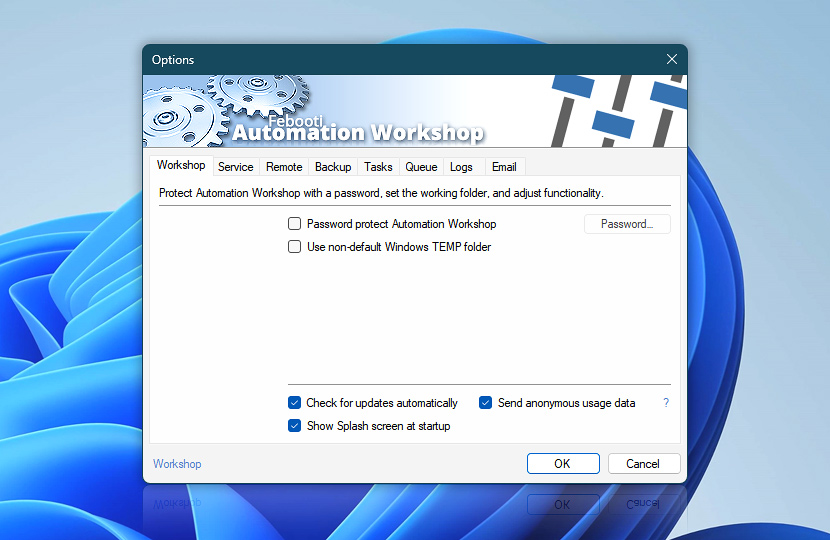Go to the Backup tab
The image size is (830, 540).
point(333,167)
